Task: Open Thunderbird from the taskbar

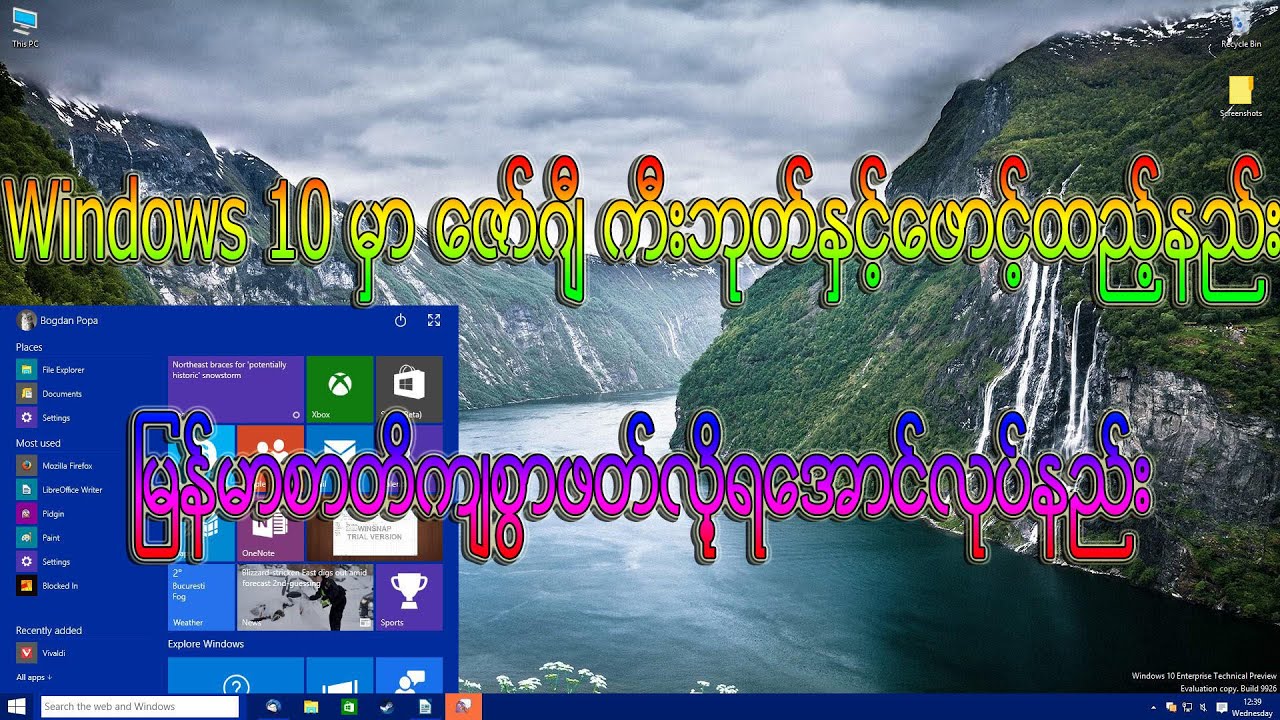Action: click(274, 706)
